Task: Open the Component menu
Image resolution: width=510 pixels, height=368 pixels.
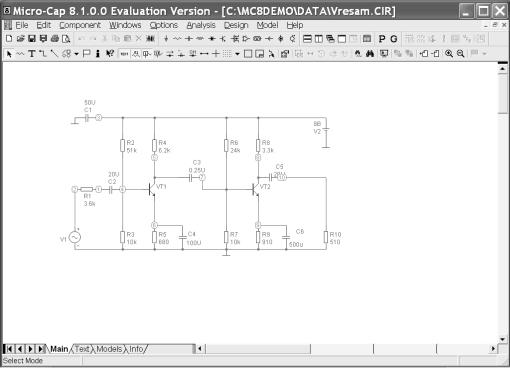Action: click(x=80, y=25)
